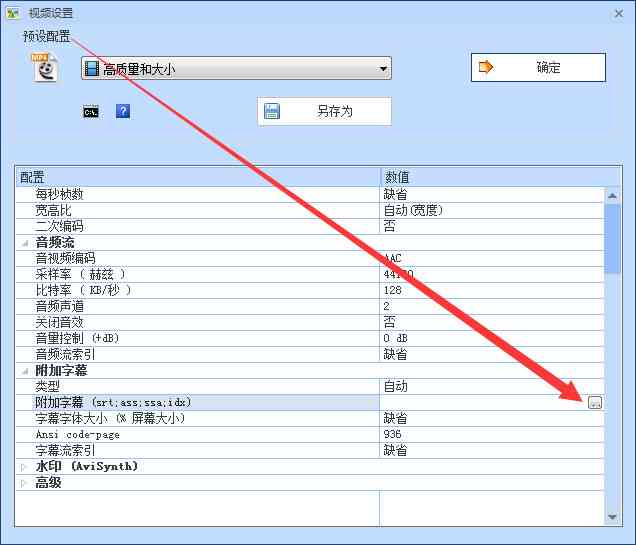The image size is (636, 545).
Task: Select the 字幕流索引 row
Action: click(310, 451)
